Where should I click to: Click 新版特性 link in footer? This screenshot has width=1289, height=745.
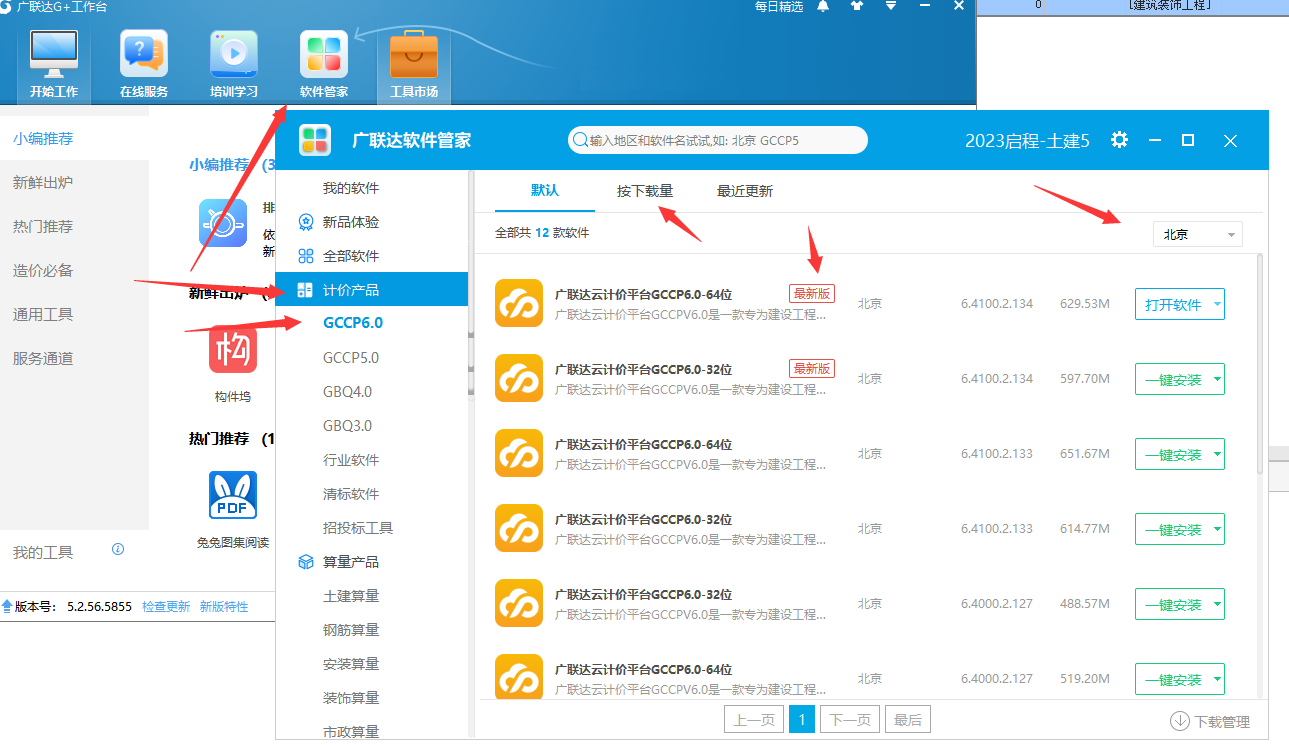[224, 606]
